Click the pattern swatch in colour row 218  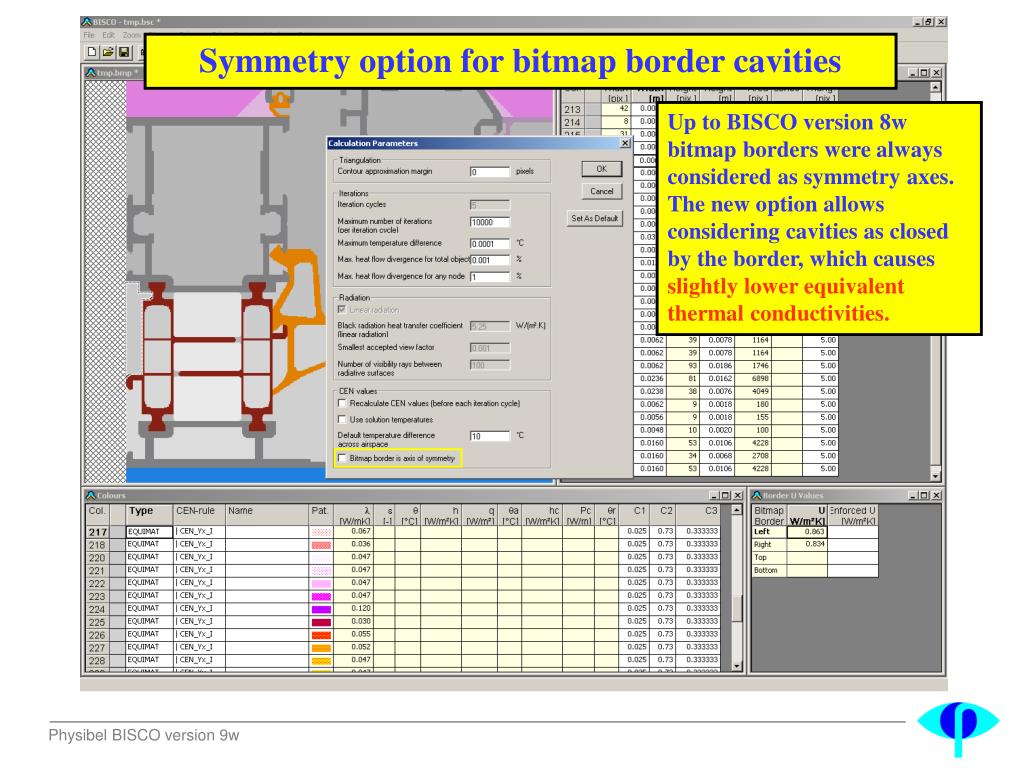tap(321, 545)
